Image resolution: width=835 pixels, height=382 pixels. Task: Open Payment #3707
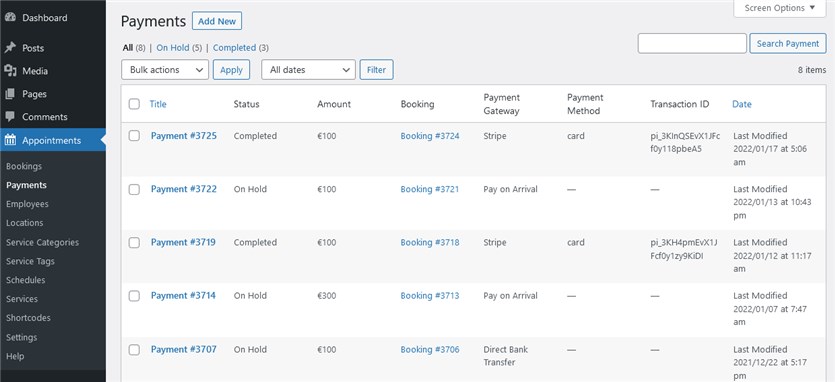pyautogui.click(x=184, y=350)
